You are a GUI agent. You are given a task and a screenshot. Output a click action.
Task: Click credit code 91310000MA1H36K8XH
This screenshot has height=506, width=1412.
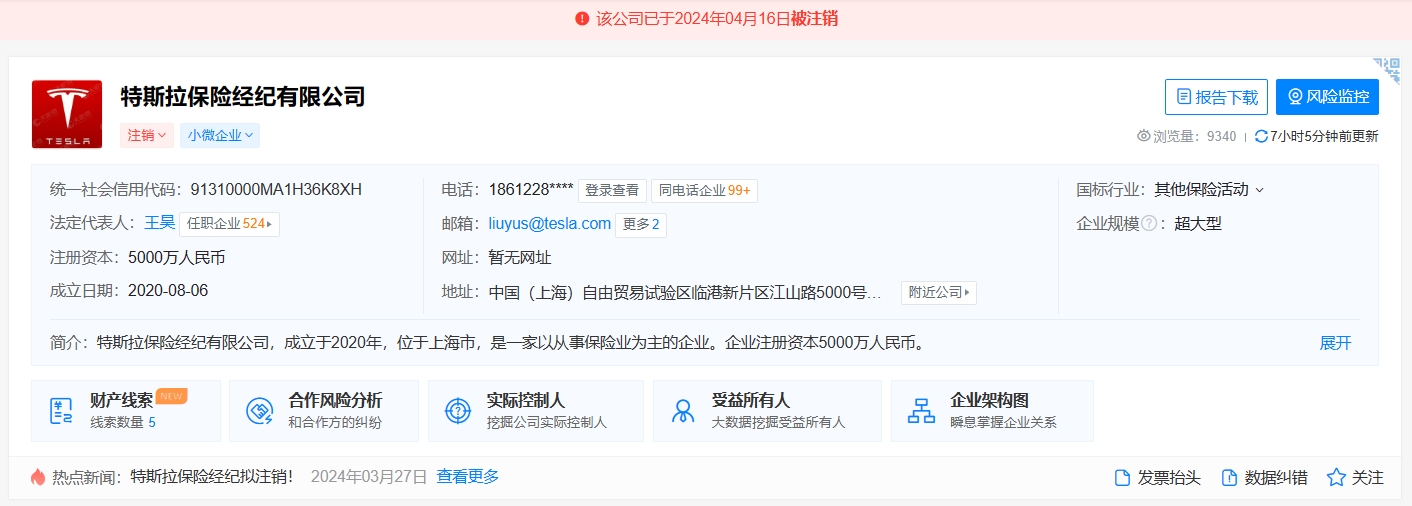[276, 190]
